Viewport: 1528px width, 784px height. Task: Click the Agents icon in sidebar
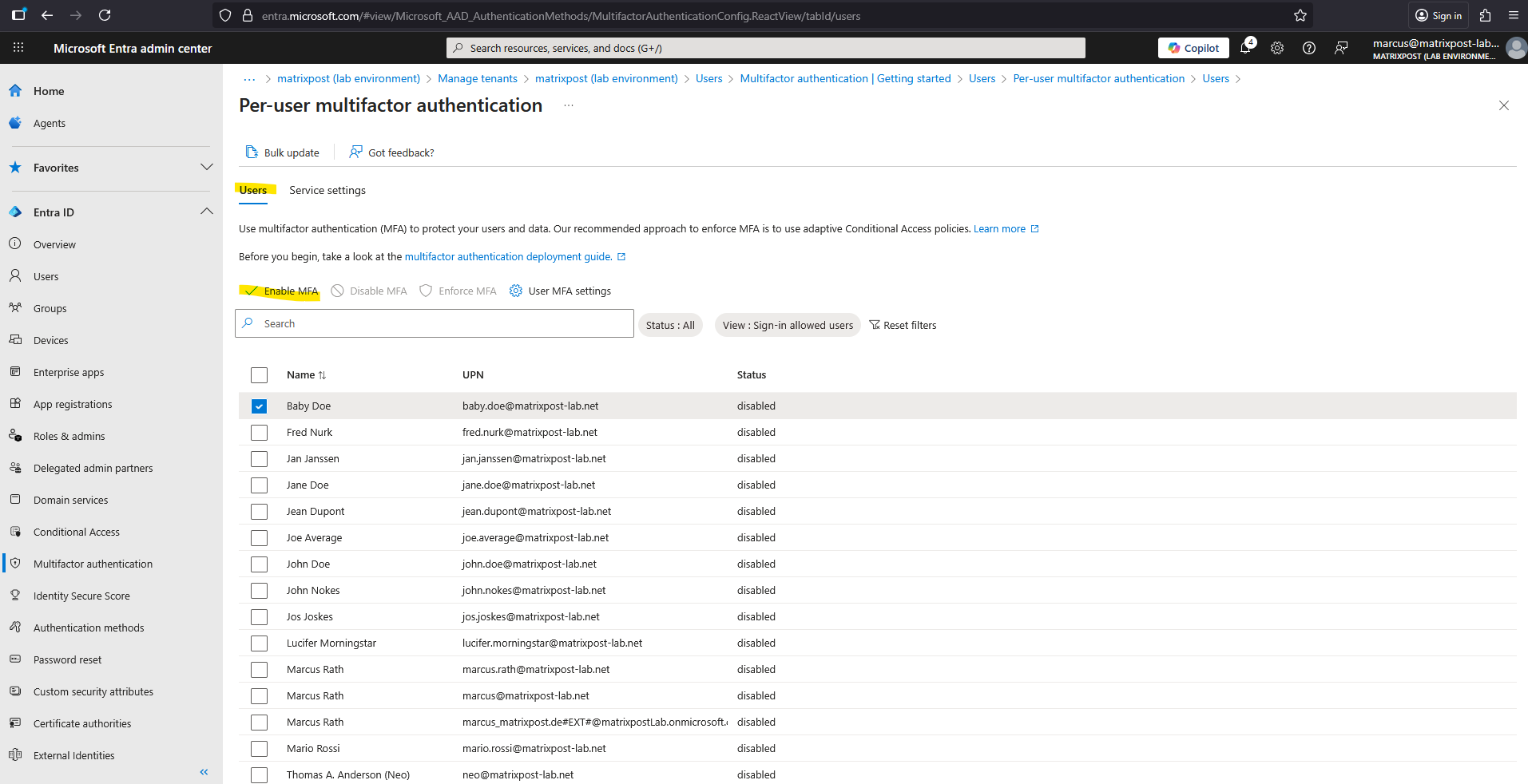(x=15, y=123)
